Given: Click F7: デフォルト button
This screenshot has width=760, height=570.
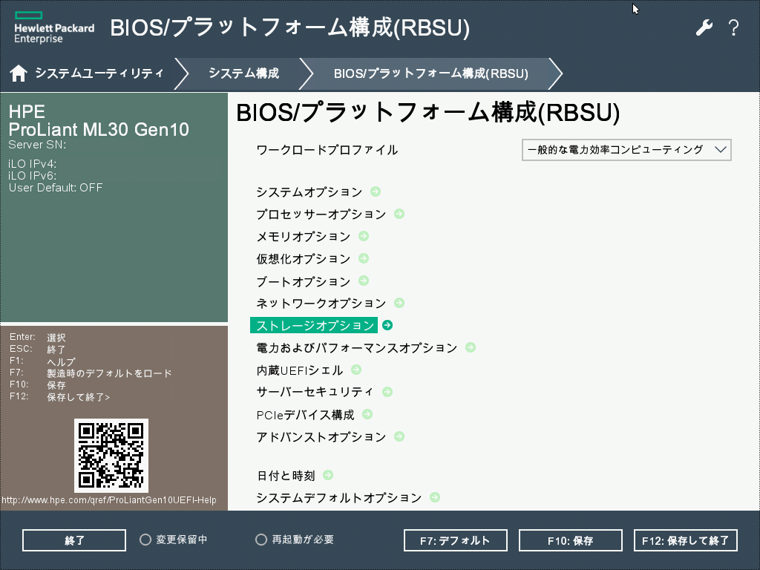Looking at the screenshot, I should [456, 540].
